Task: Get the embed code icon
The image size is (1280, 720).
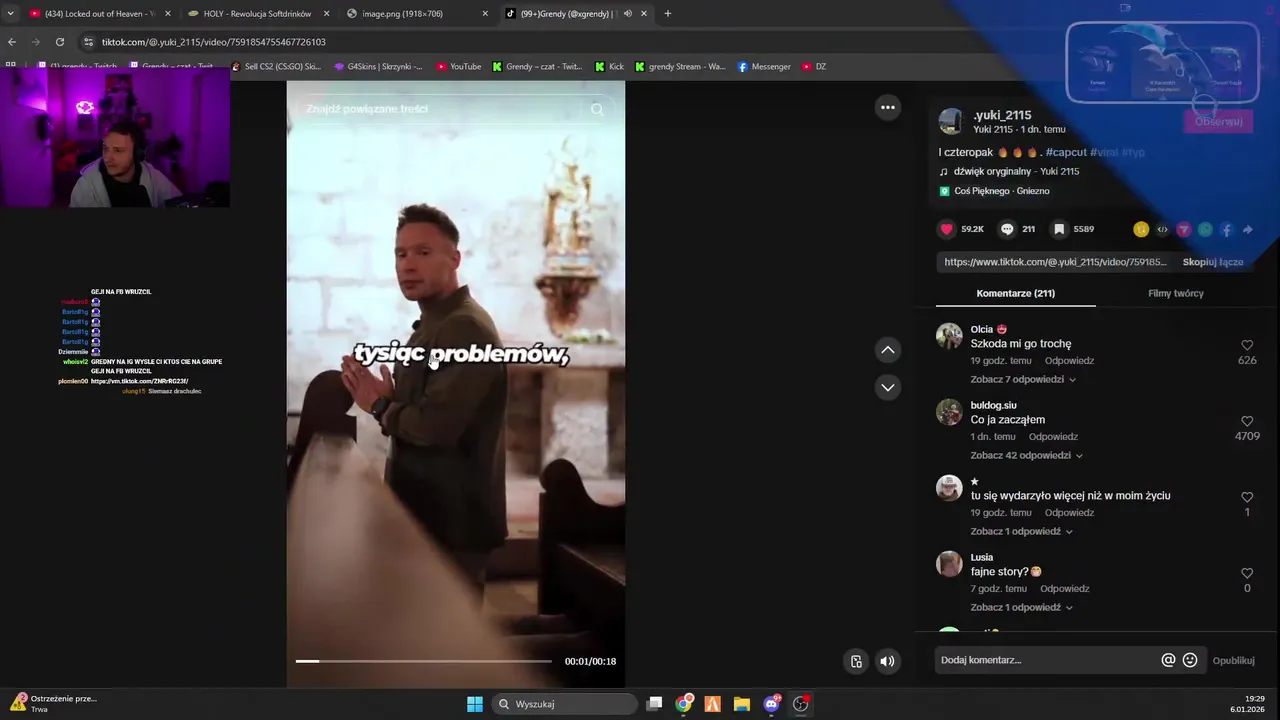Action: (1162, 229)
